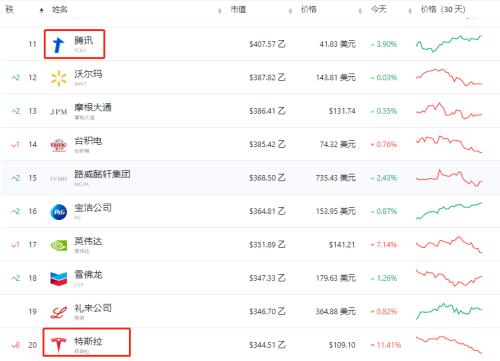Click market cap $386.41 亿
500x361 pixels.
point(267,111)
